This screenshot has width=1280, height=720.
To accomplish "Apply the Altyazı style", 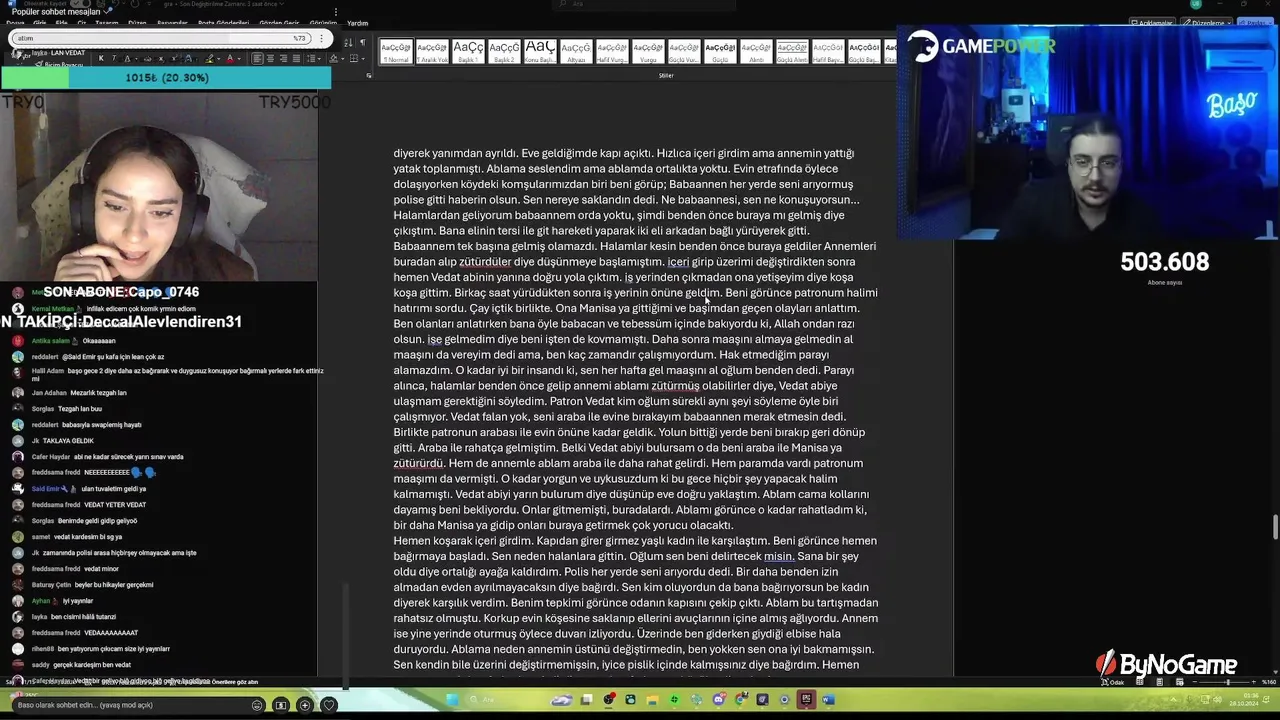I will pos(576,51).
